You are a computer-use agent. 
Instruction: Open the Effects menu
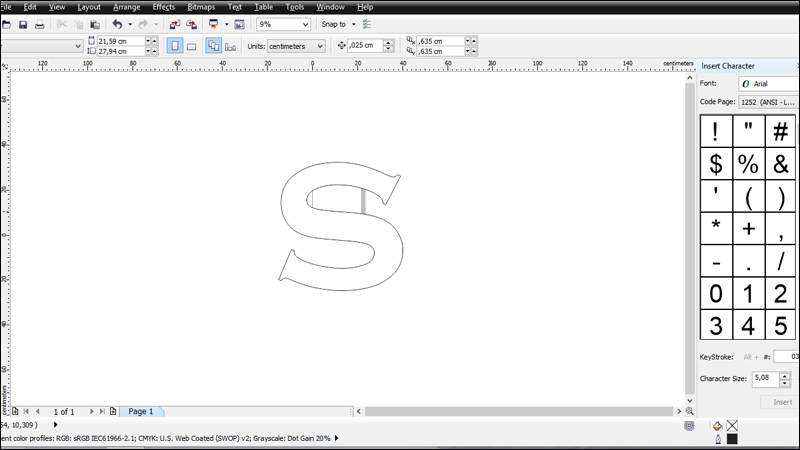pos(163,7)
